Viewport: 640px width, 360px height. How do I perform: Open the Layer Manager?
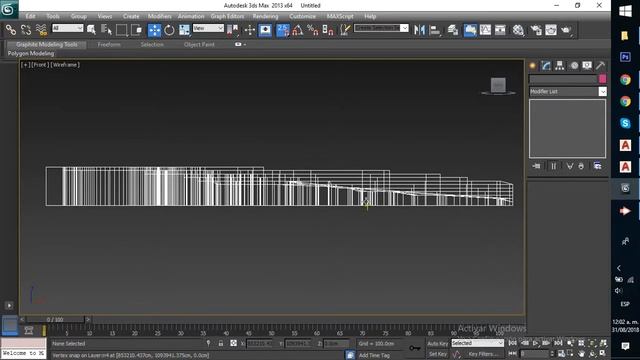click(x=453, y=30)
